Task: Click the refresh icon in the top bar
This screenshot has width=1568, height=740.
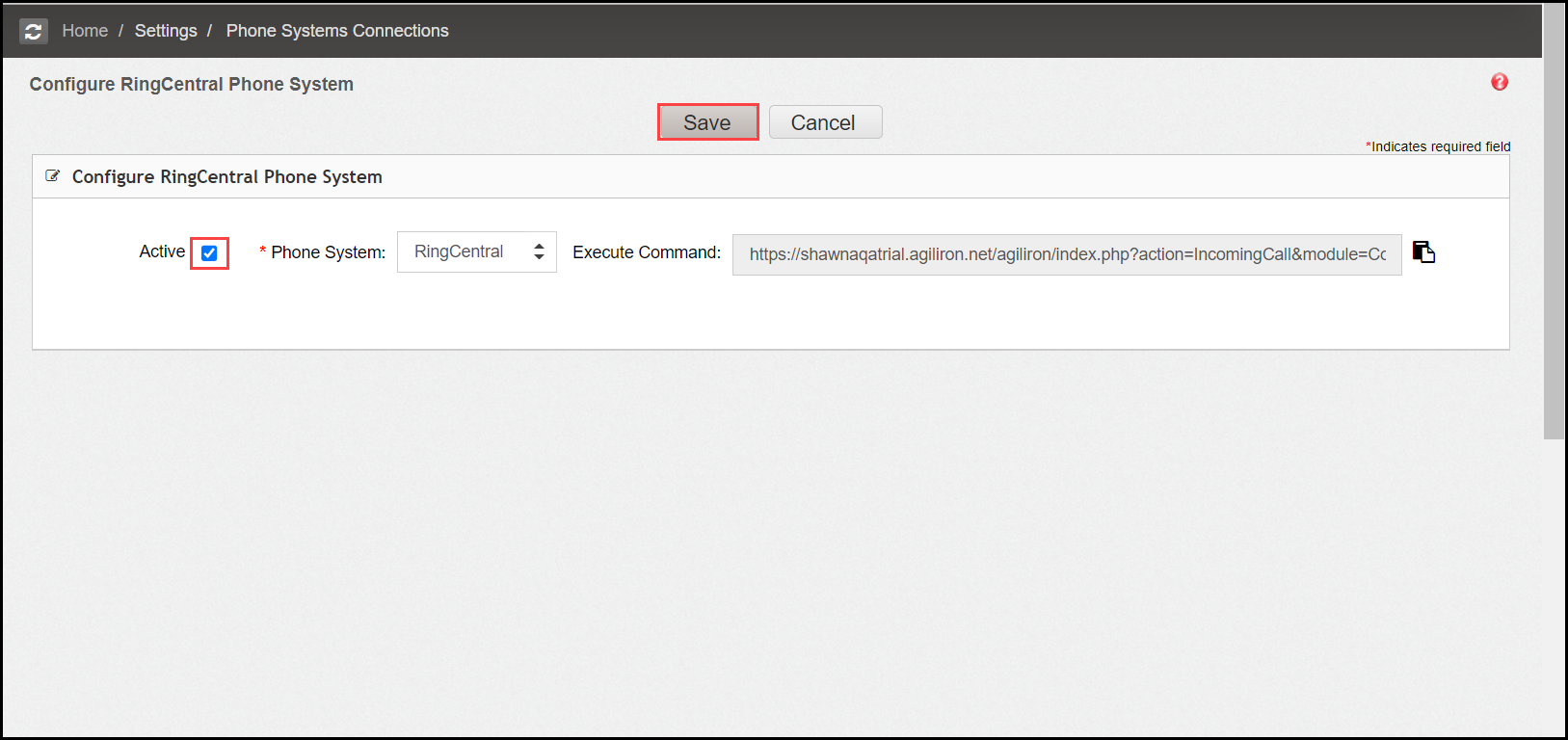Action: pos(34,31)
